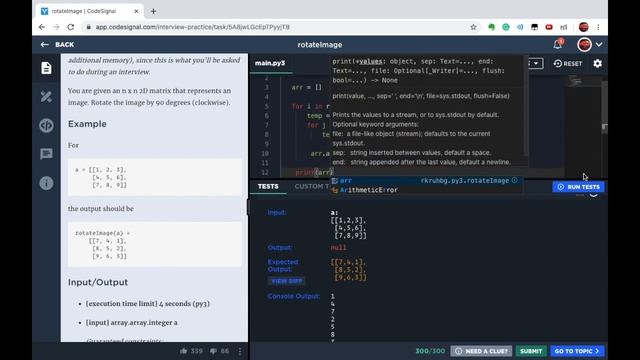Expand the profile dropdown arrow
Image resolution: width=640 pixels, height=360 pixels.
pos(599,44)
